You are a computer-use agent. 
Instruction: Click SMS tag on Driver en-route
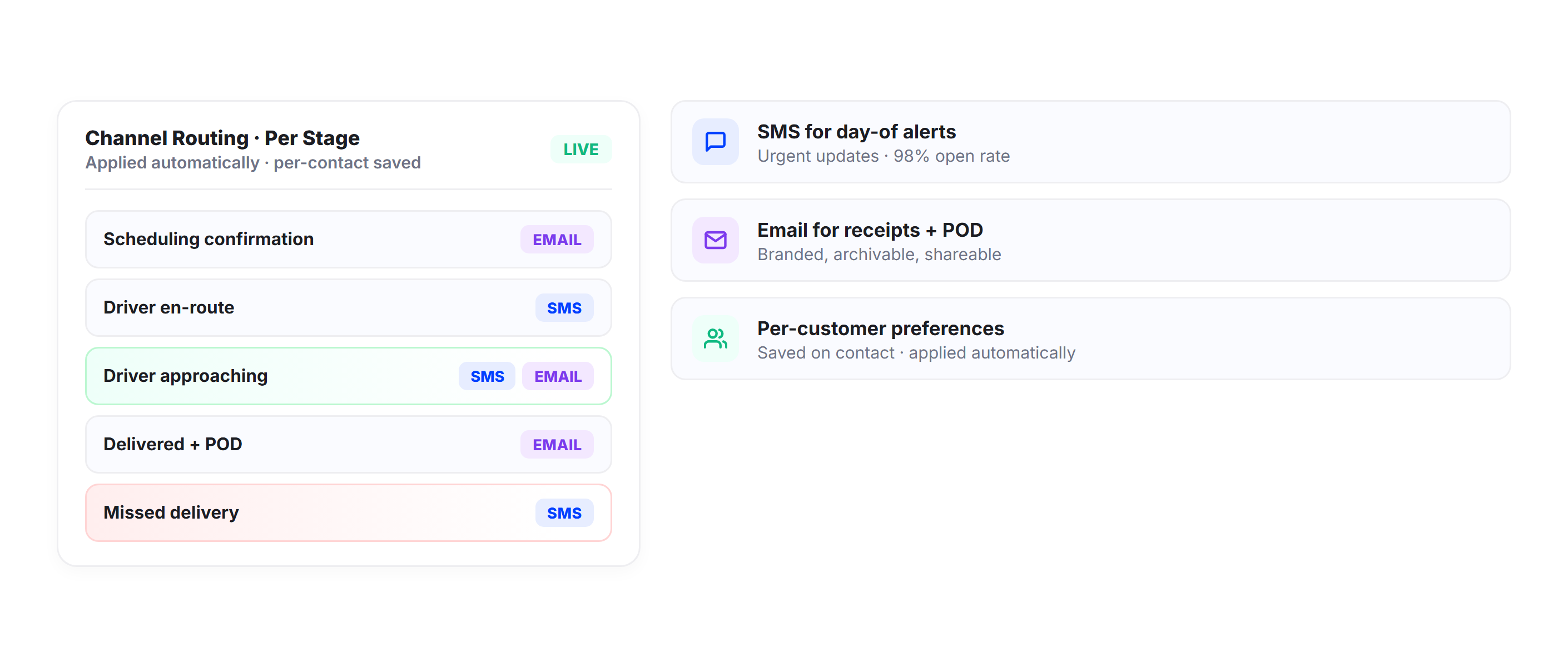(564, 308)
